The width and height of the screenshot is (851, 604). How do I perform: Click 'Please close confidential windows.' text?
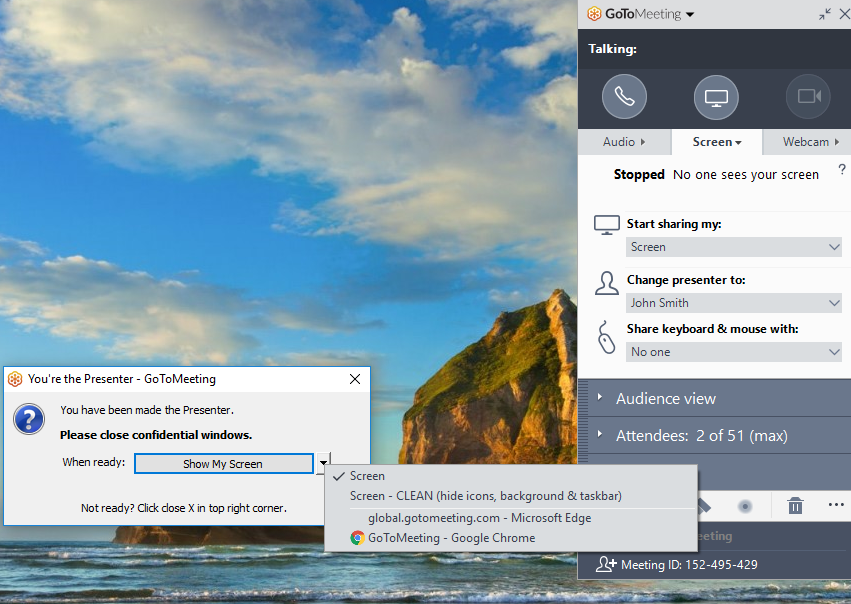(156, 435)
